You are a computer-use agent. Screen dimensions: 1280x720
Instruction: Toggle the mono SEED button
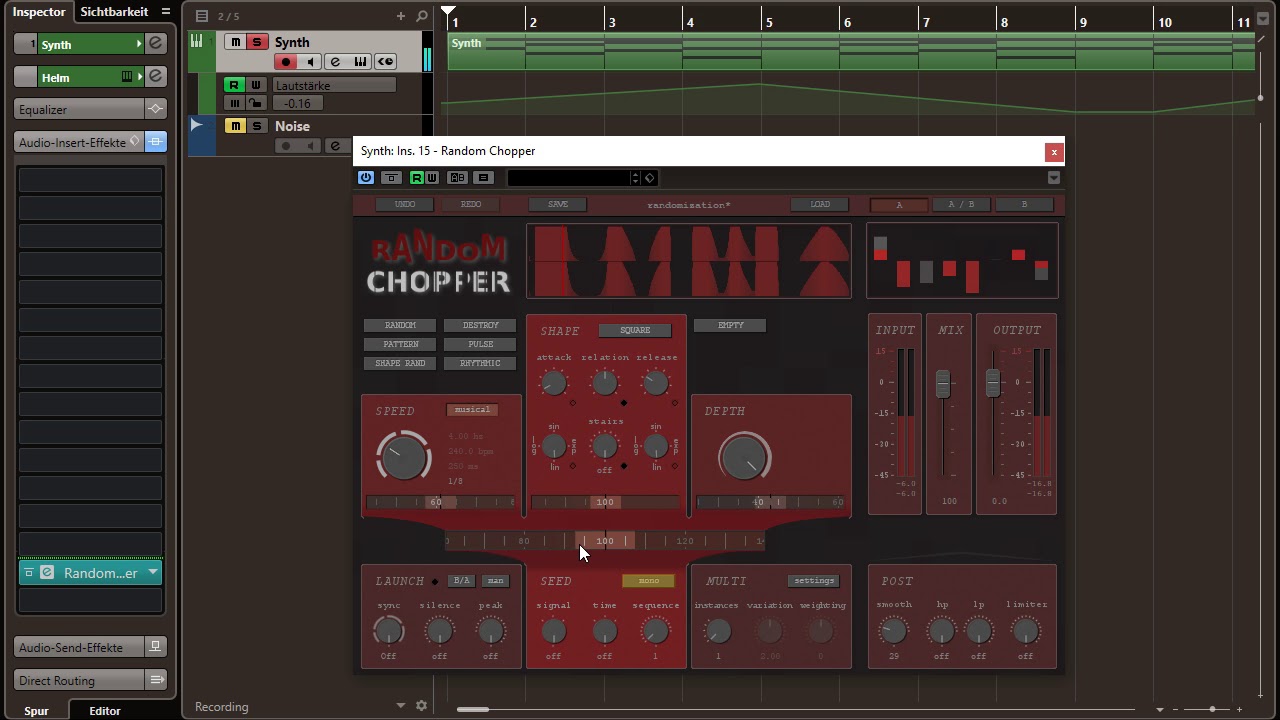pyautogui.click(x=649, y=580)
